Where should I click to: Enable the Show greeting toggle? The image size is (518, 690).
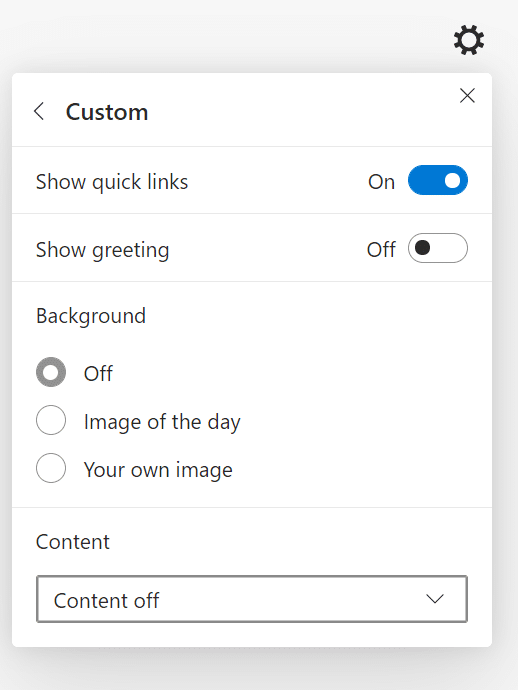pyautogui.click(x=437, y=248)
